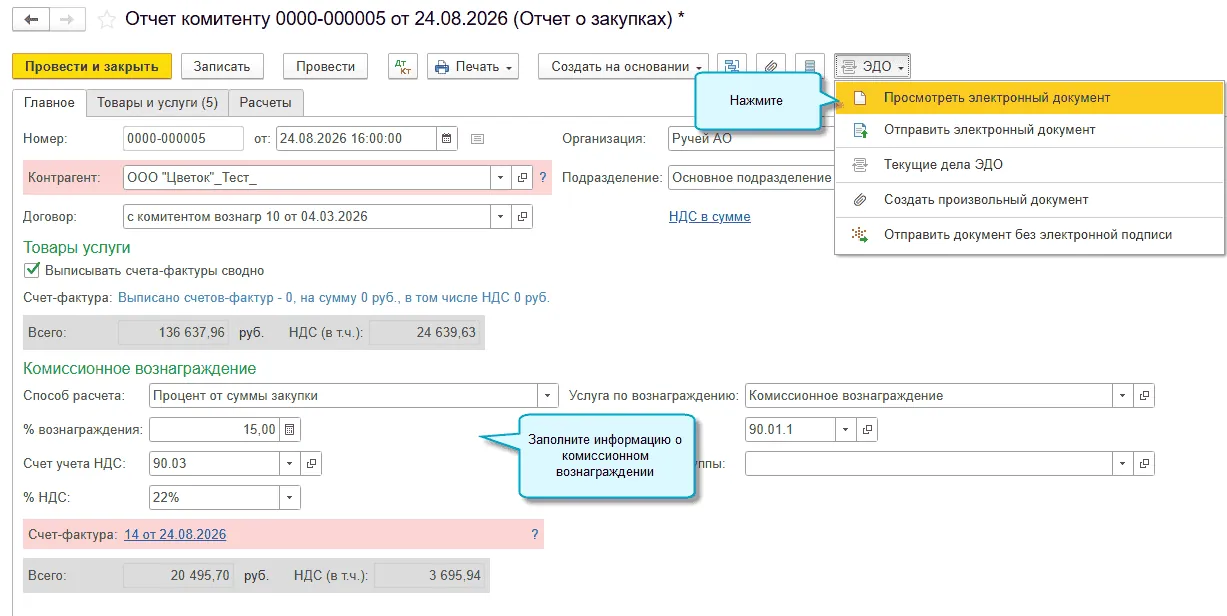Click into the Номер field
Screen dimensions: 1227x616
183,139
